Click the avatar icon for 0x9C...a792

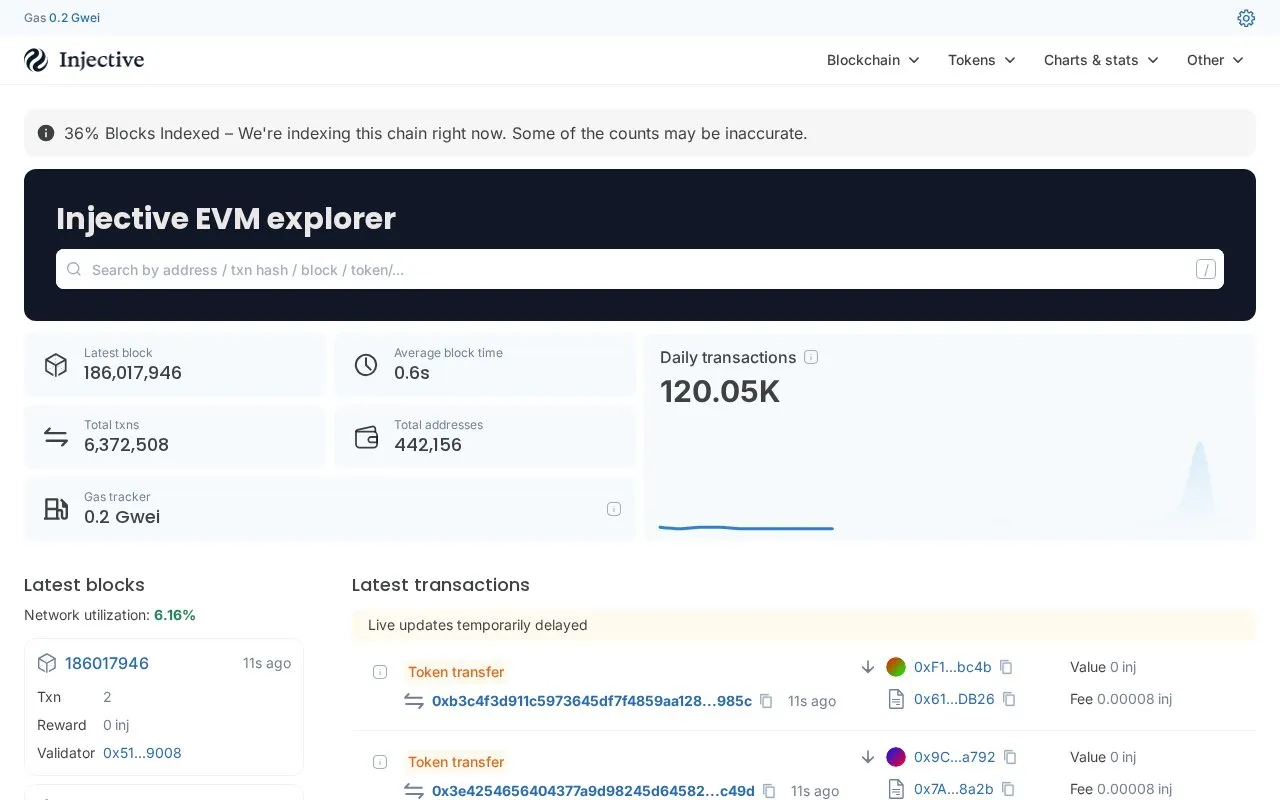click(896, 757)
